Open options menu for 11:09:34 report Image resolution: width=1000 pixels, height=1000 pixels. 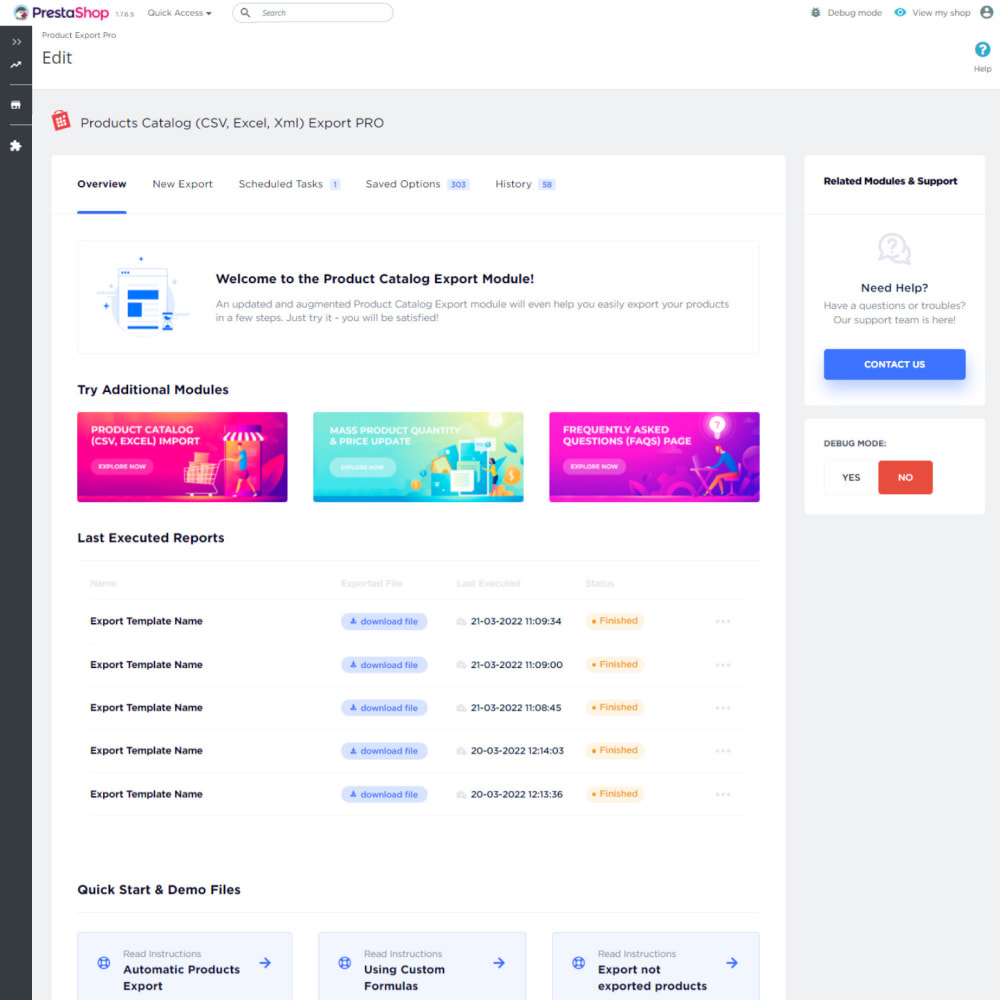point(723,621)
